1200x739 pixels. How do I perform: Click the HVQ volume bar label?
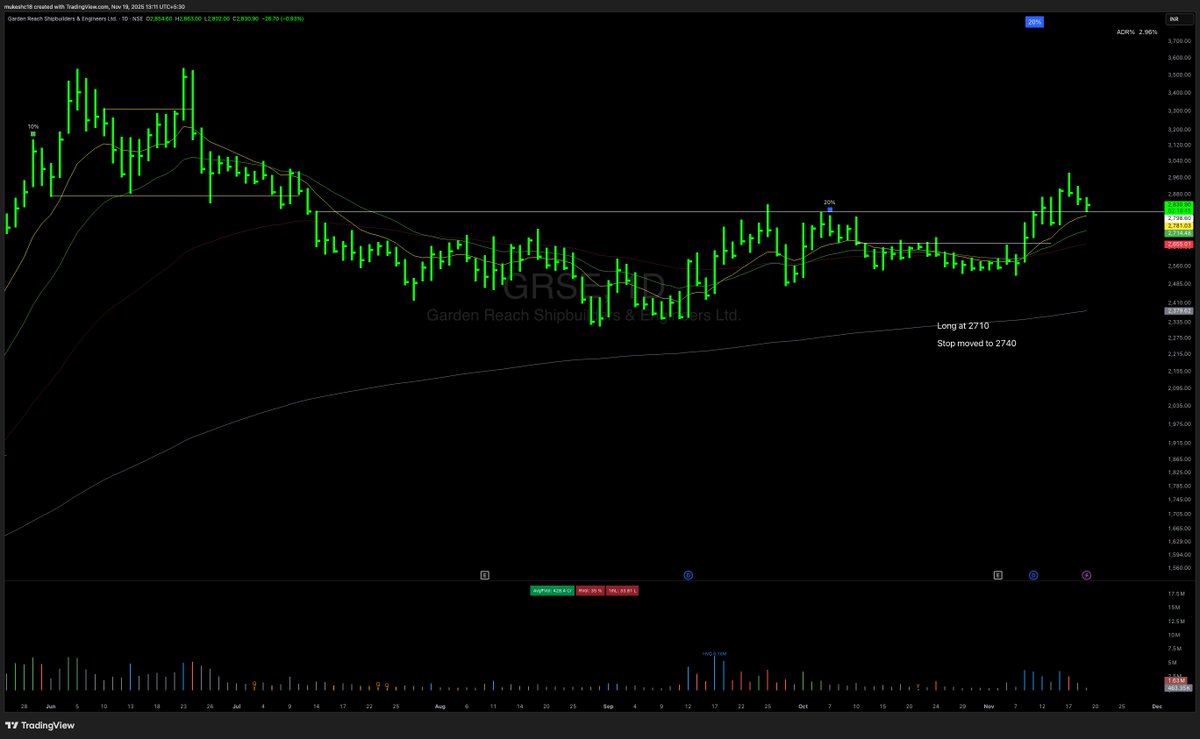[x=714, y=653]
